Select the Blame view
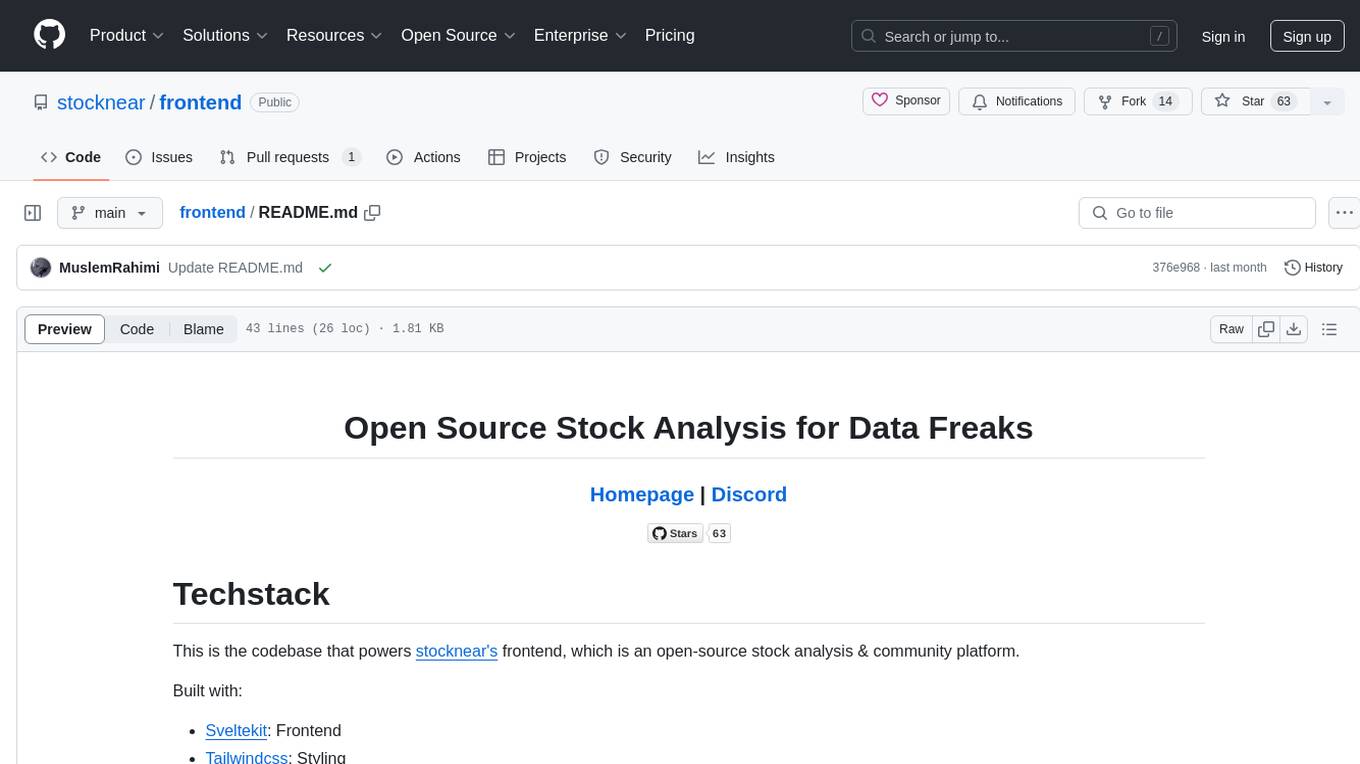Viewport: 1360px width, 764px height. (203, 329)
